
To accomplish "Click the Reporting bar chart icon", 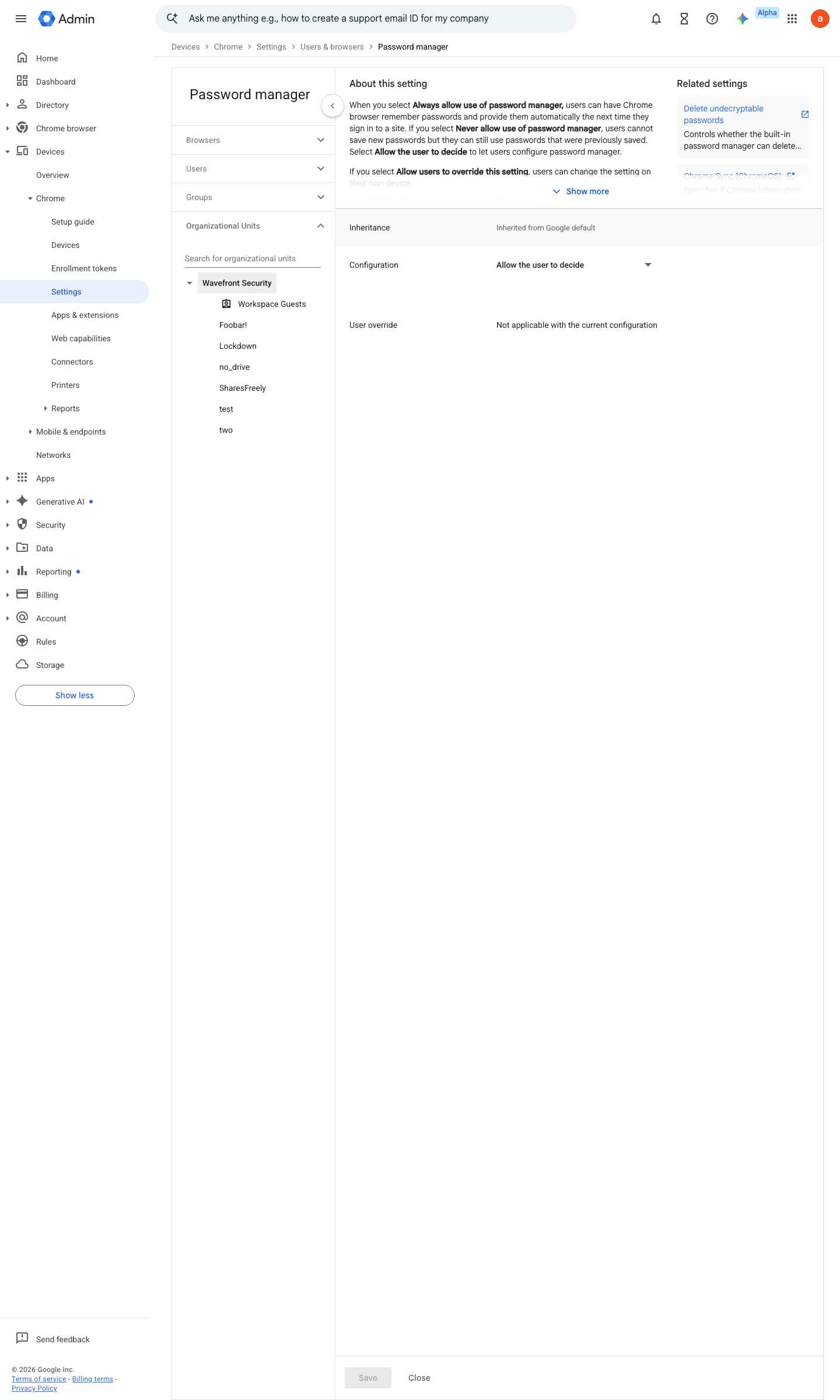I will [22, 571].
